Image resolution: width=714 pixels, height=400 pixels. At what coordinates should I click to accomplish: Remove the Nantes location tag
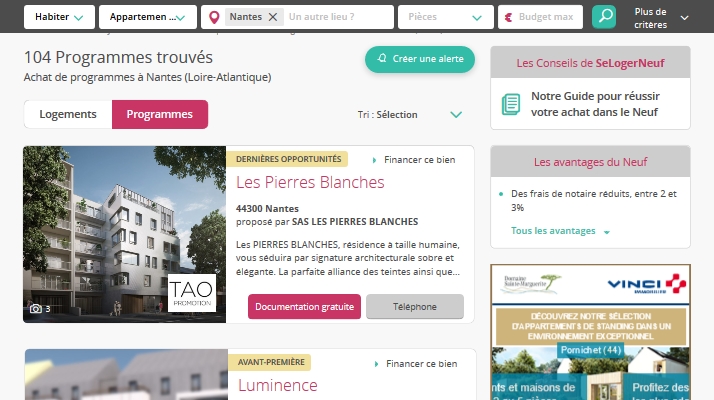point(273,17)
